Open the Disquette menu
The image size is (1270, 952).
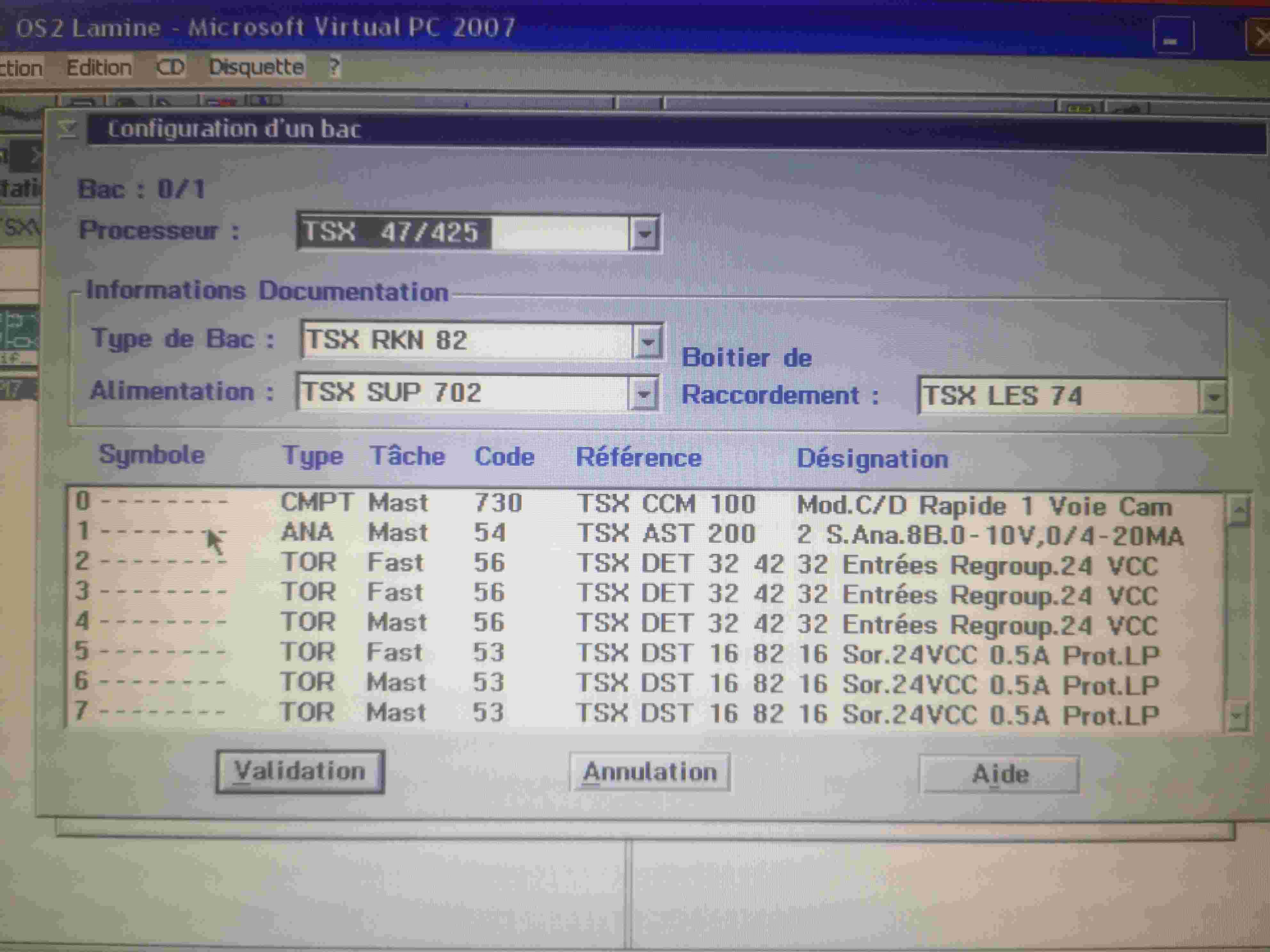pos(256,67)
